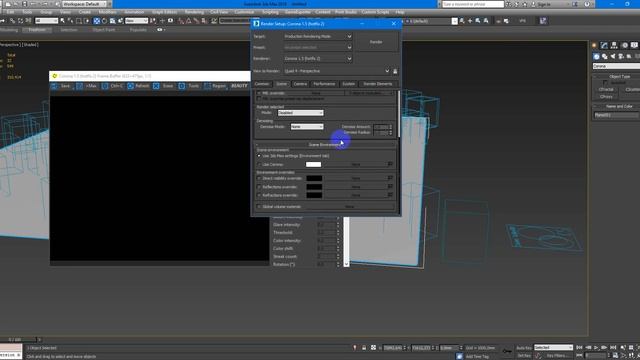Enable Global volume material checkbox
The image size is (640, 360).
(259, 207)
